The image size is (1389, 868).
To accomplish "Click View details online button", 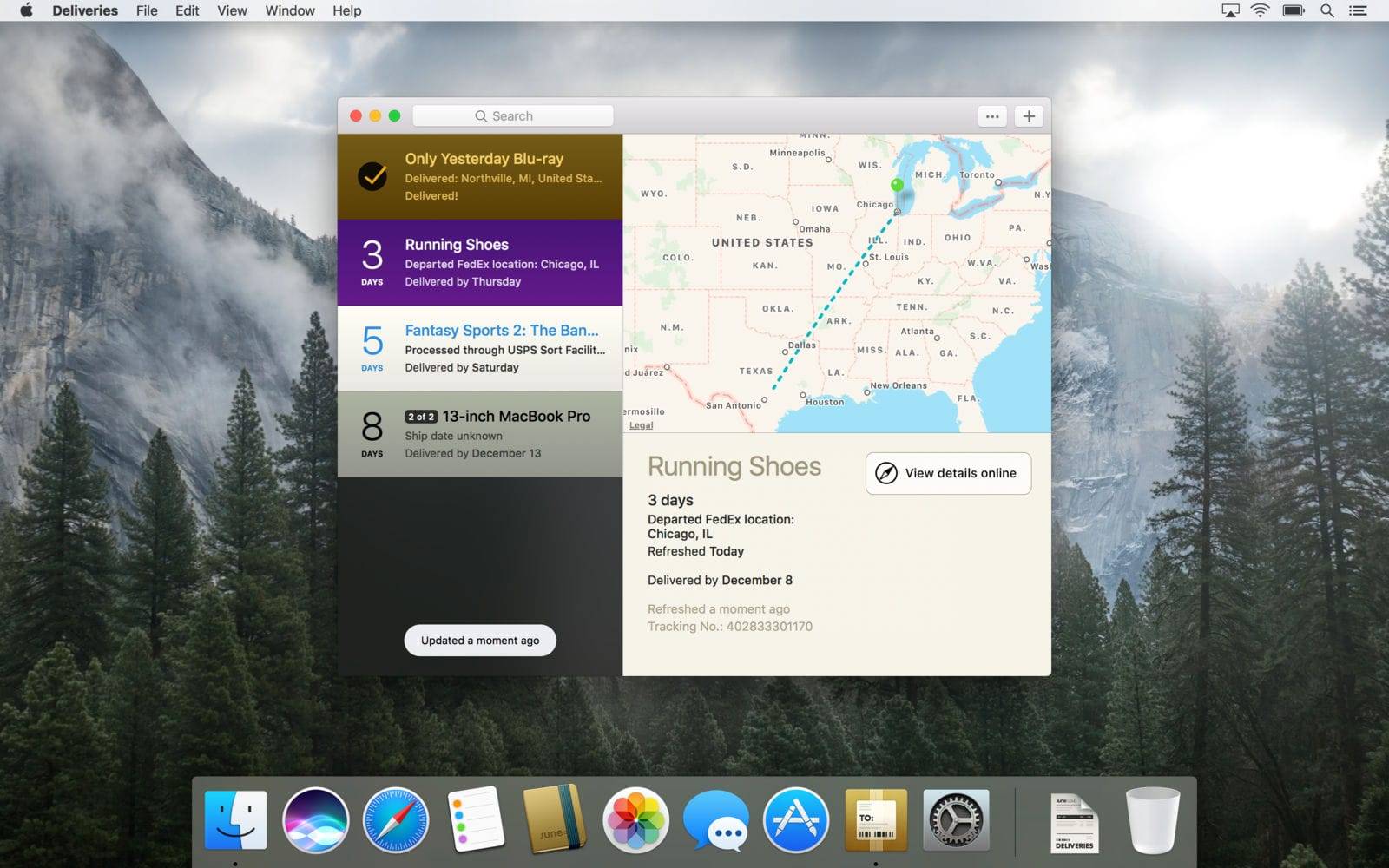I will click(948, 473).
